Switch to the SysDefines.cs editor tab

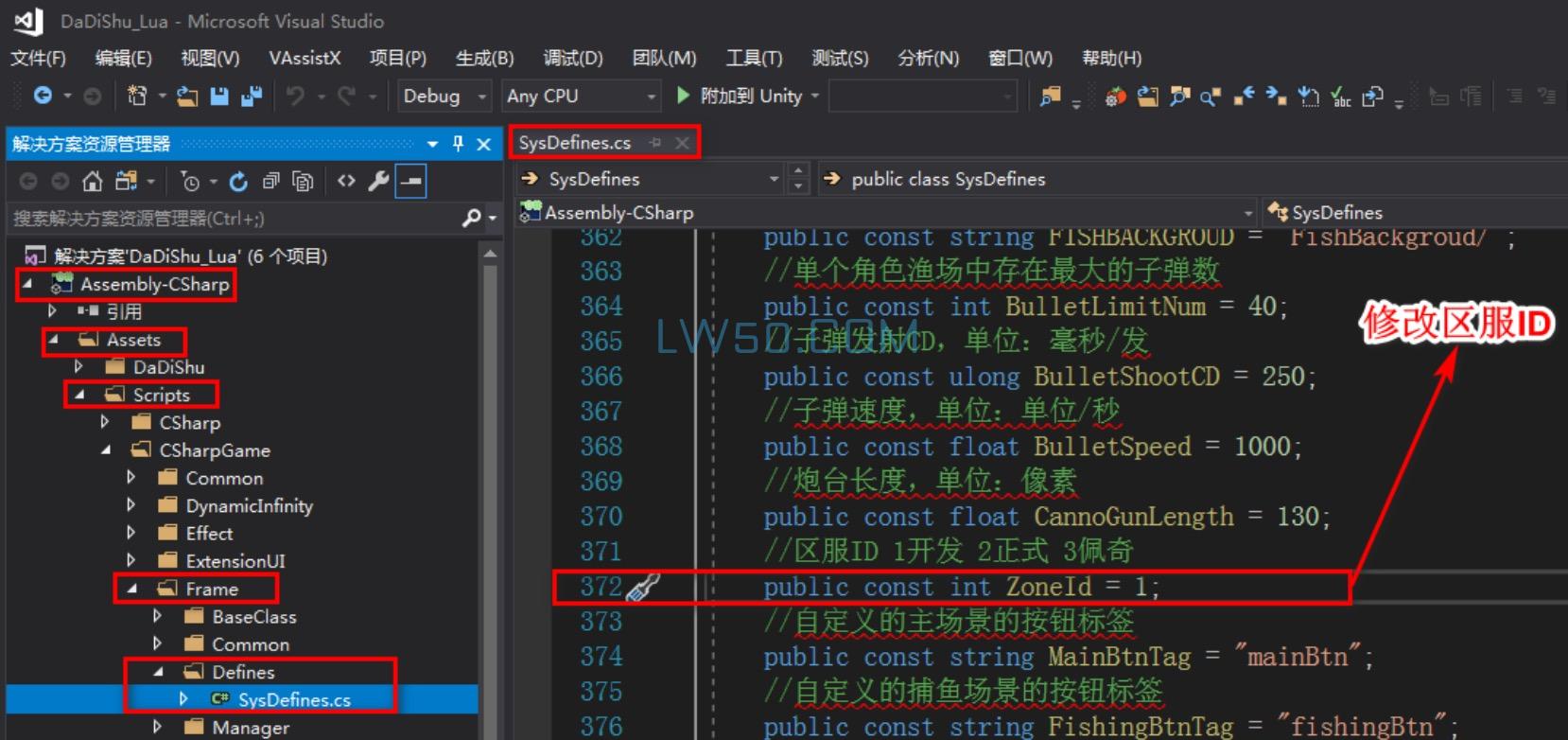pos(574,143)
